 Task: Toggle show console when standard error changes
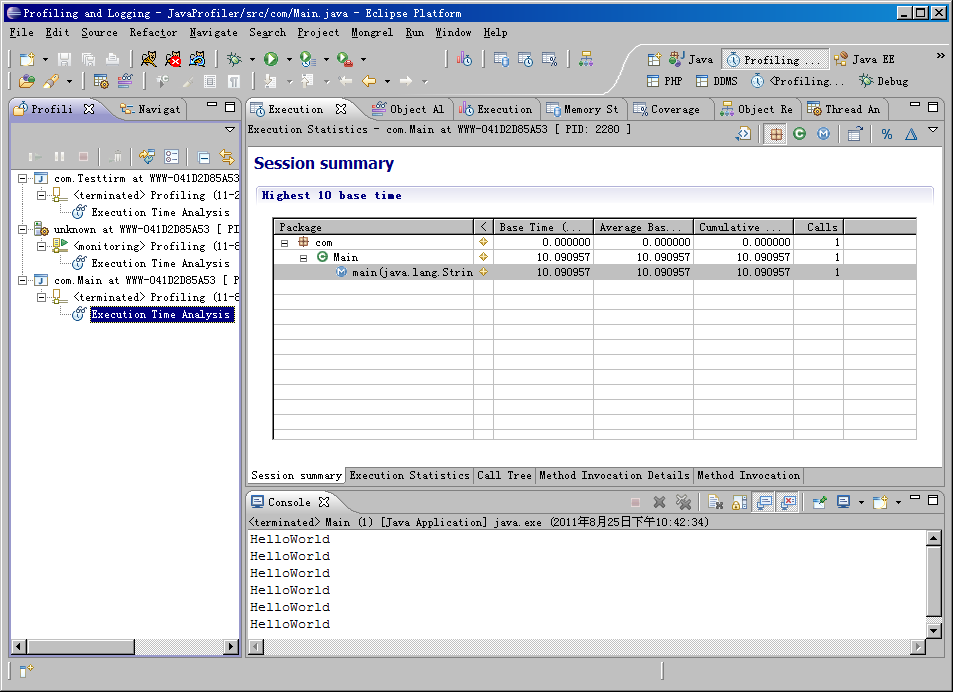pyautogui.click(x=788, y=502)
